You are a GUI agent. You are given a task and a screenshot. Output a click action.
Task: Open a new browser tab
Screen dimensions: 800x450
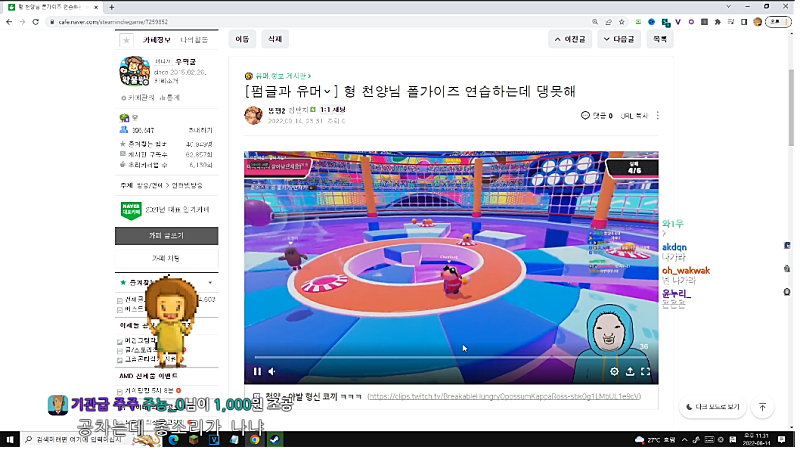tap(112, 7)
